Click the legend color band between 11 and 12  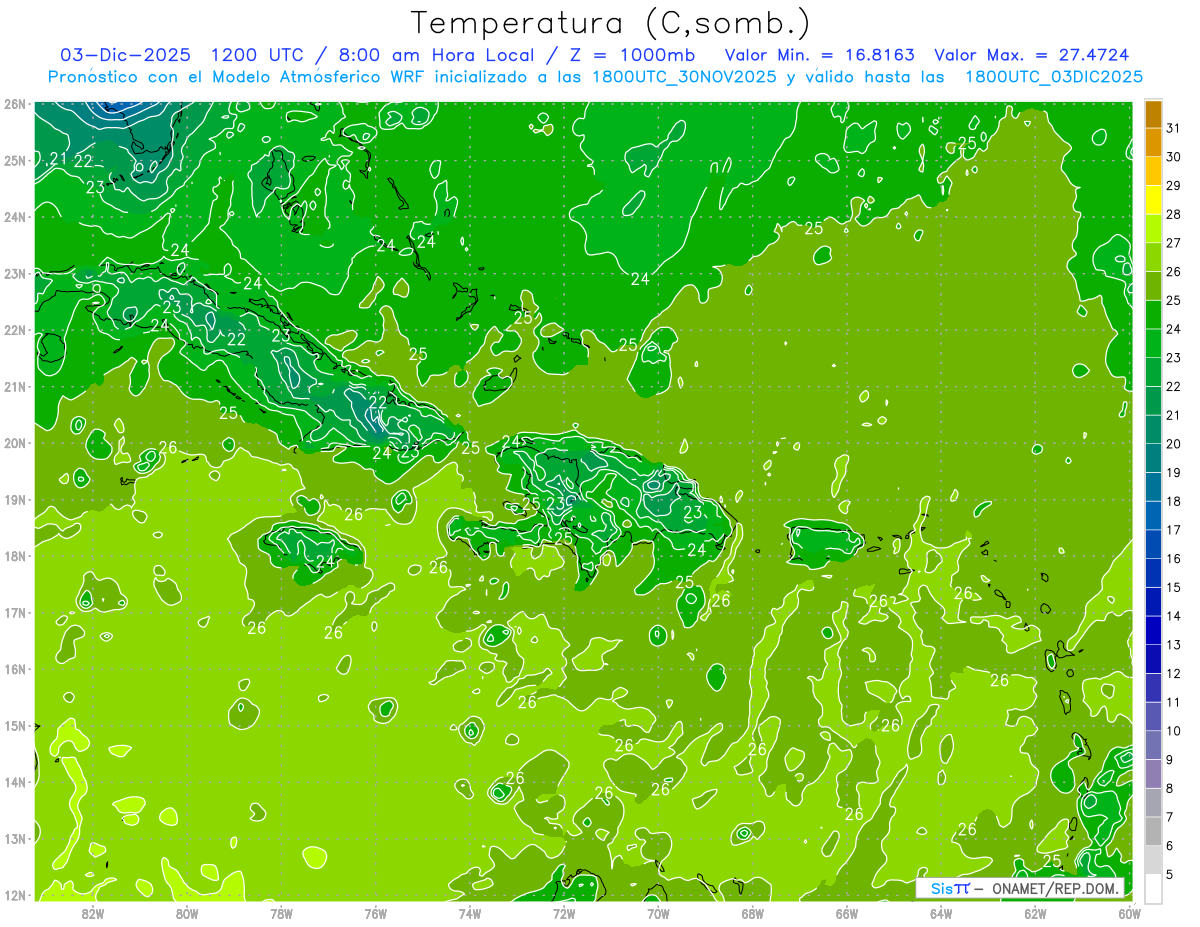(1153, 688)
